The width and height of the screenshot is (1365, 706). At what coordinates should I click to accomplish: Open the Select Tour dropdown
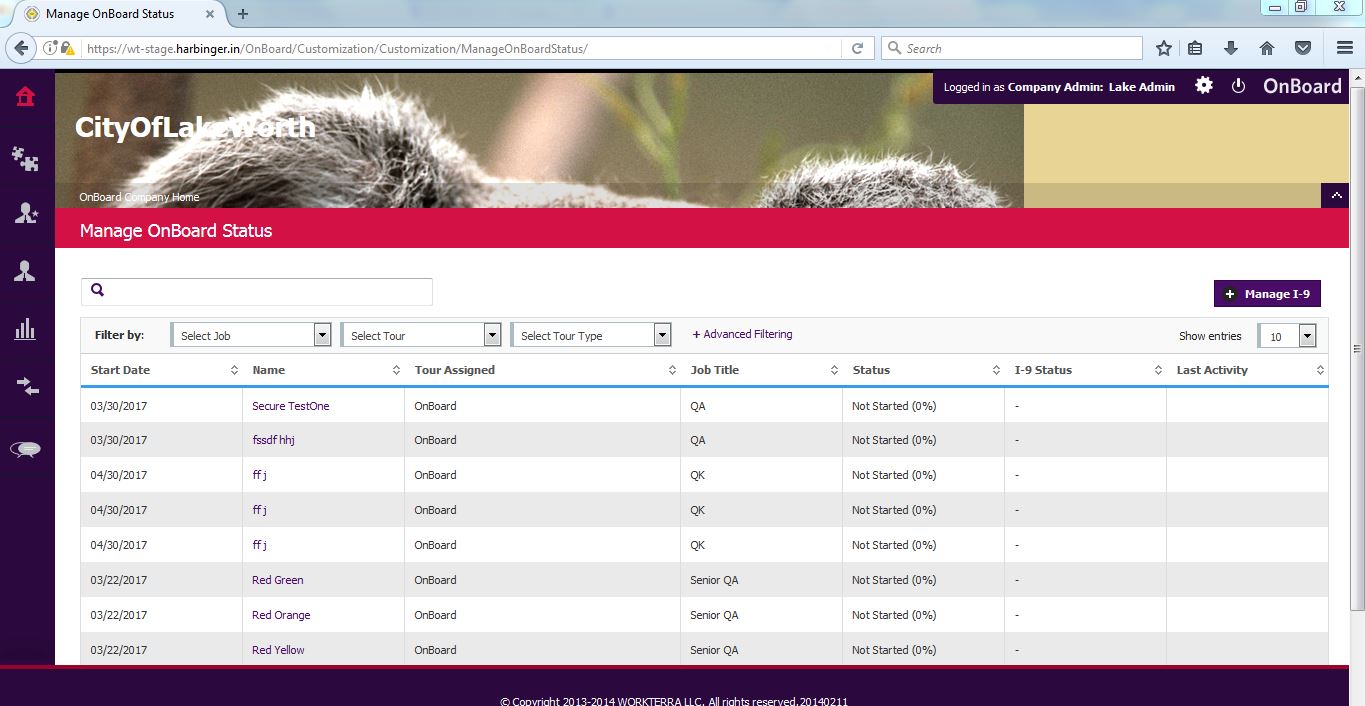click(x=421, y=336)
